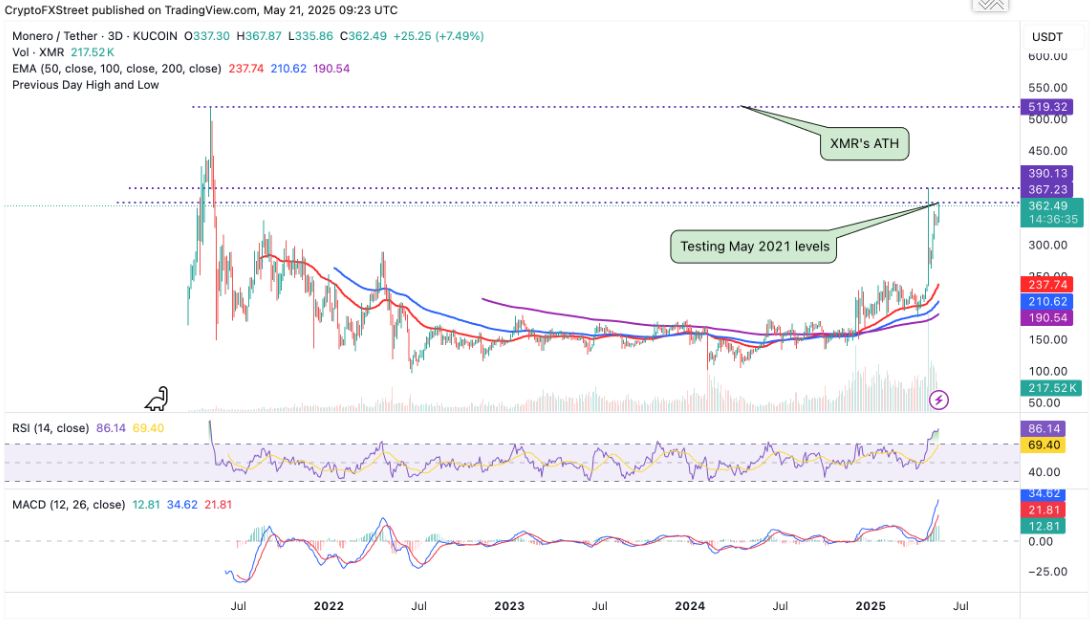Screen dimensions: 1091x627
Task: Click the -25.00 MACD axis tick
Action: coord(1047,571)
